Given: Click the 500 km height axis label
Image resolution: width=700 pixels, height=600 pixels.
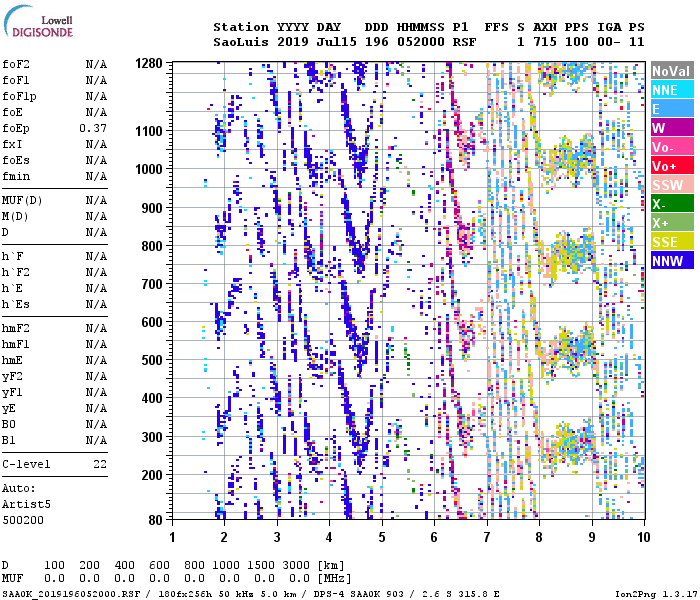Looking at the screenshot, I should pos(152,360).
